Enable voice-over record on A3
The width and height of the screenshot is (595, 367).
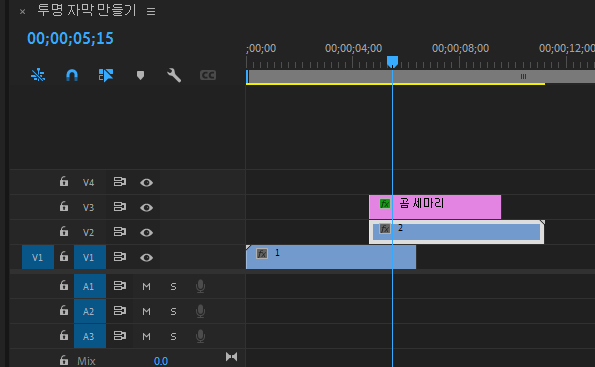tap(200, 337)
